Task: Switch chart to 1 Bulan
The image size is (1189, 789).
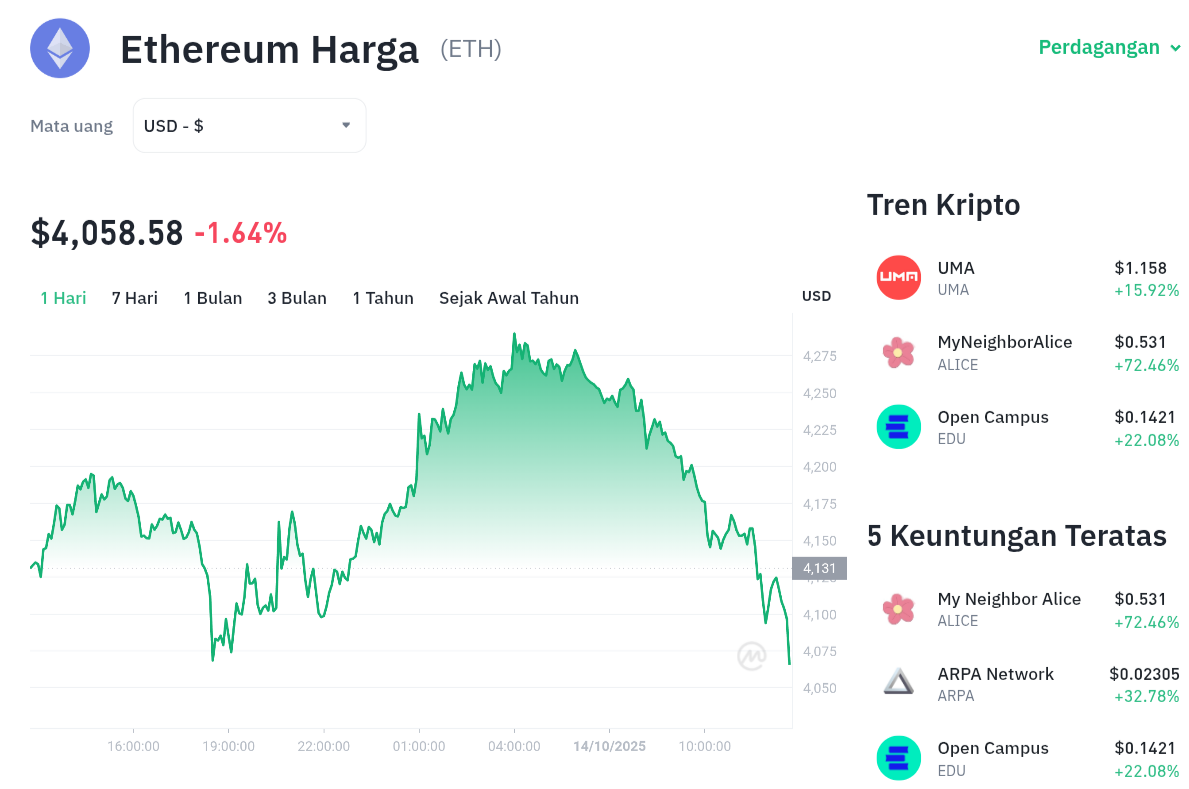Action: coord(212,298)
